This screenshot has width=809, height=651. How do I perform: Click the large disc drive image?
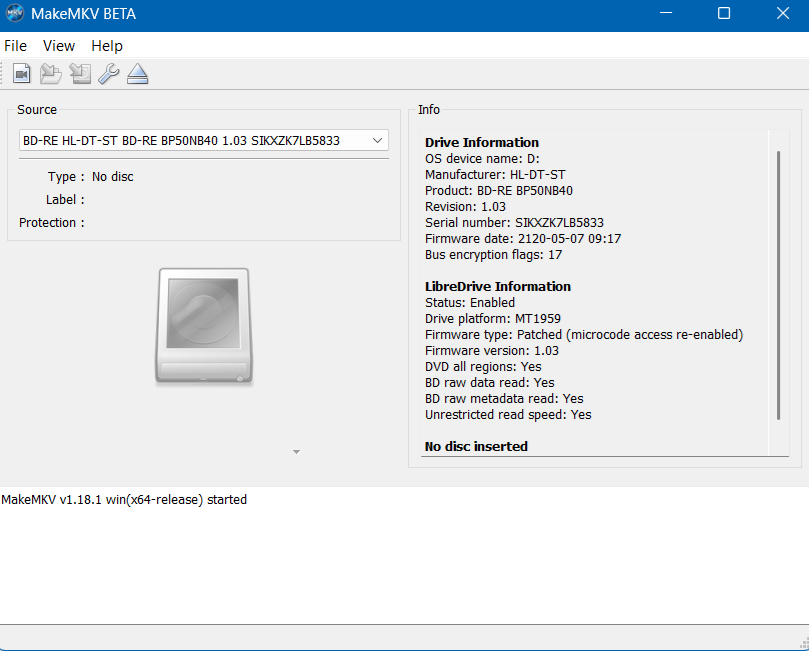click(203, 326)
